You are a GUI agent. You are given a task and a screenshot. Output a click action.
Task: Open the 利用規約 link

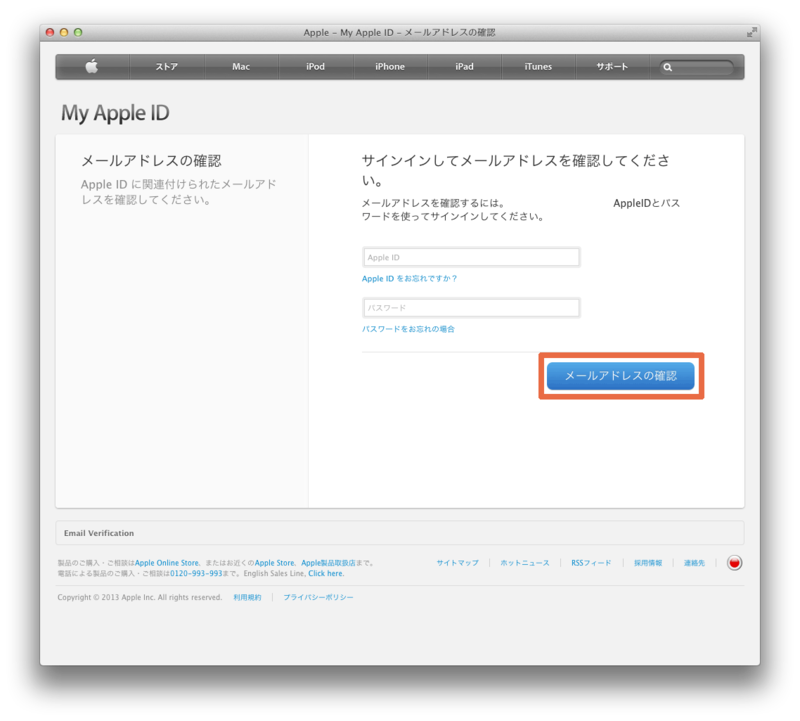click(x=247, y=598)
